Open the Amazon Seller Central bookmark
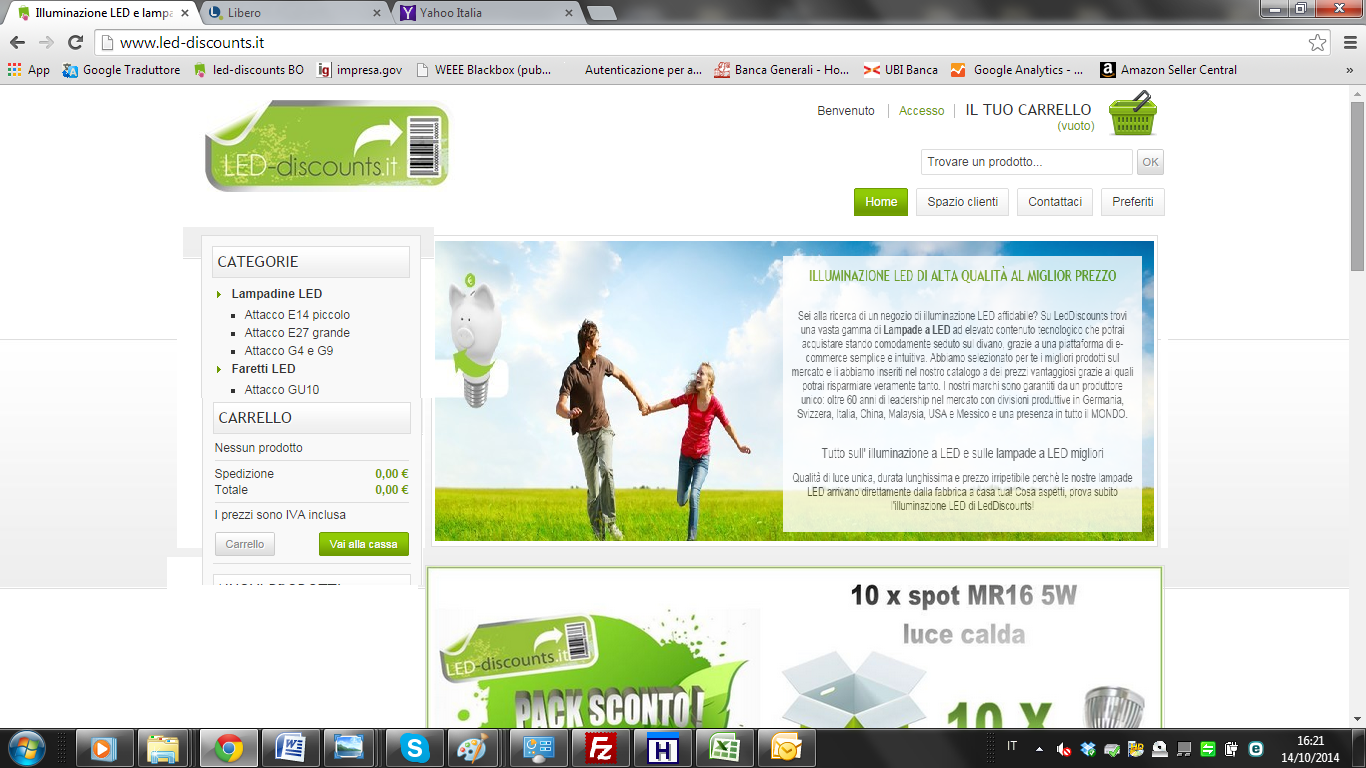 [x=1168, y=70]
